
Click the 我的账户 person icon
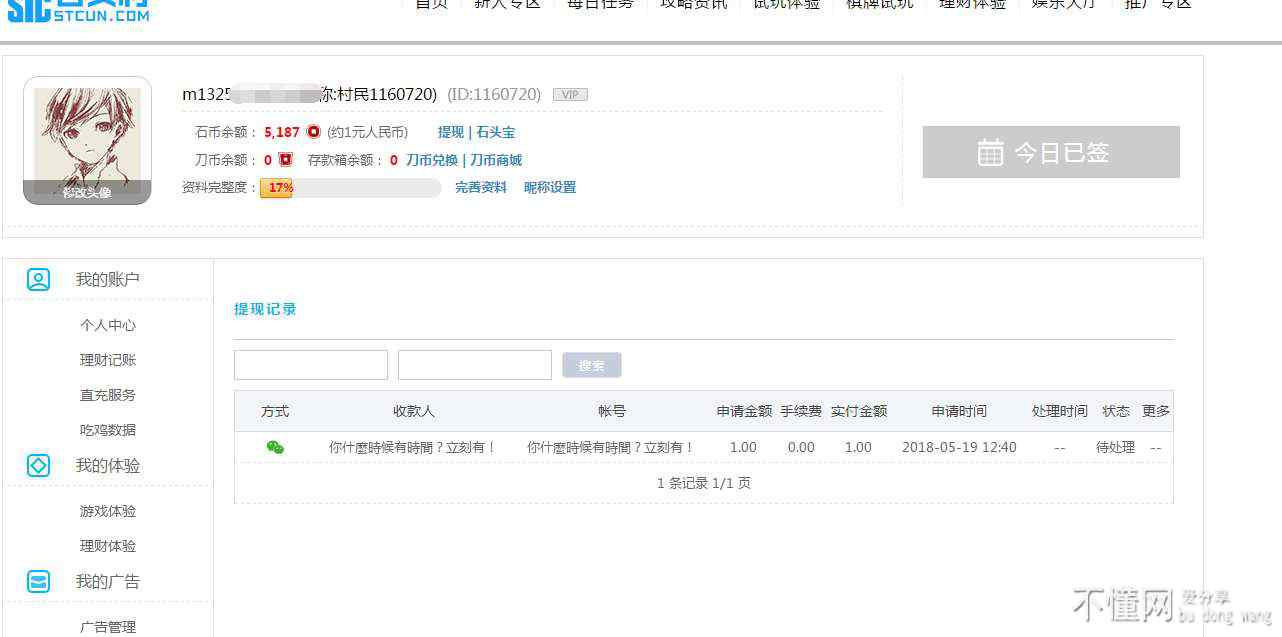pyautogui.click(x=38, y=279)
